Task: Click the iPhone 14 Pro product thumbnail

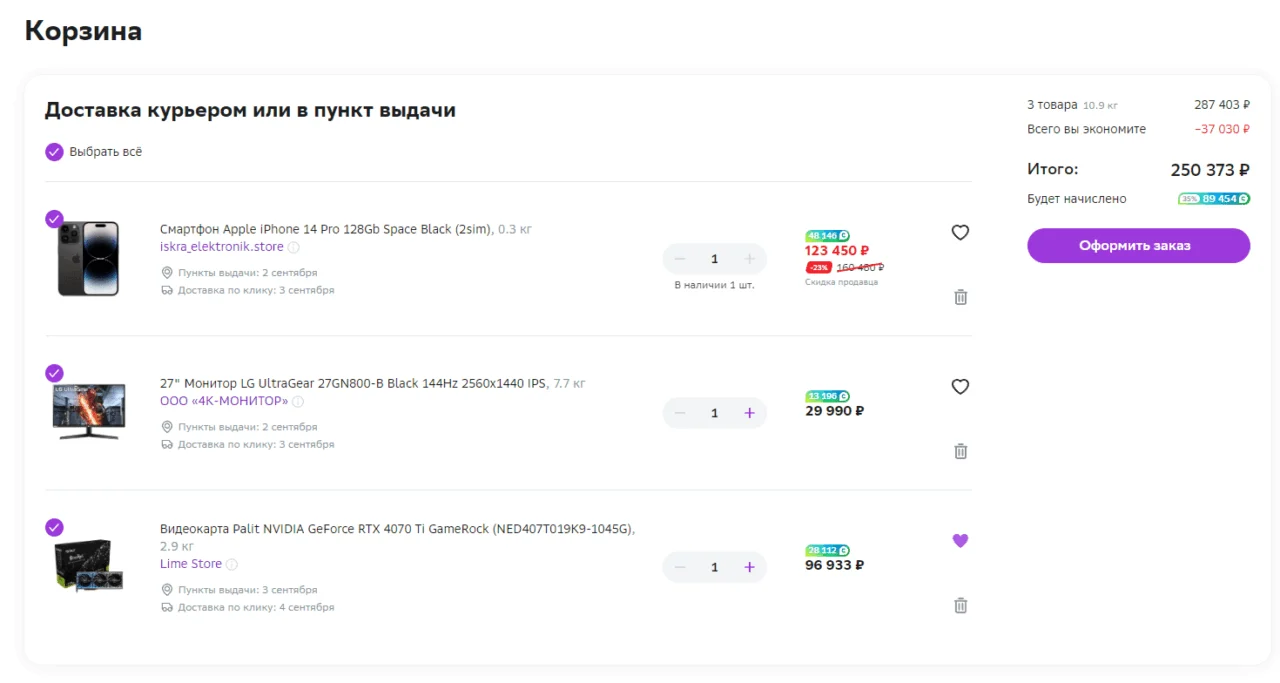Action: pos(88,259)
